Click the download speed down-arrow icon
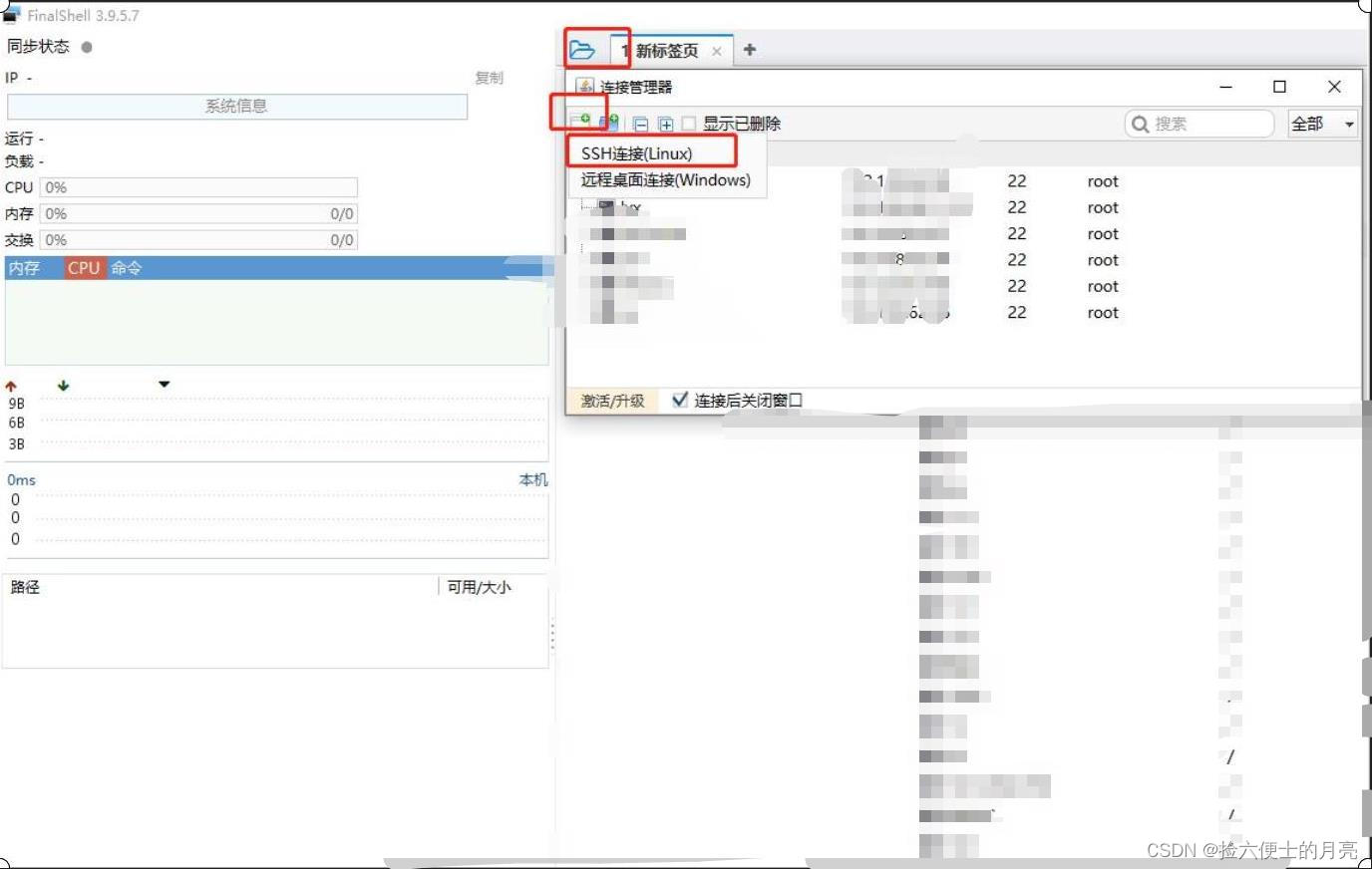1372x869 pixels. 64,386
